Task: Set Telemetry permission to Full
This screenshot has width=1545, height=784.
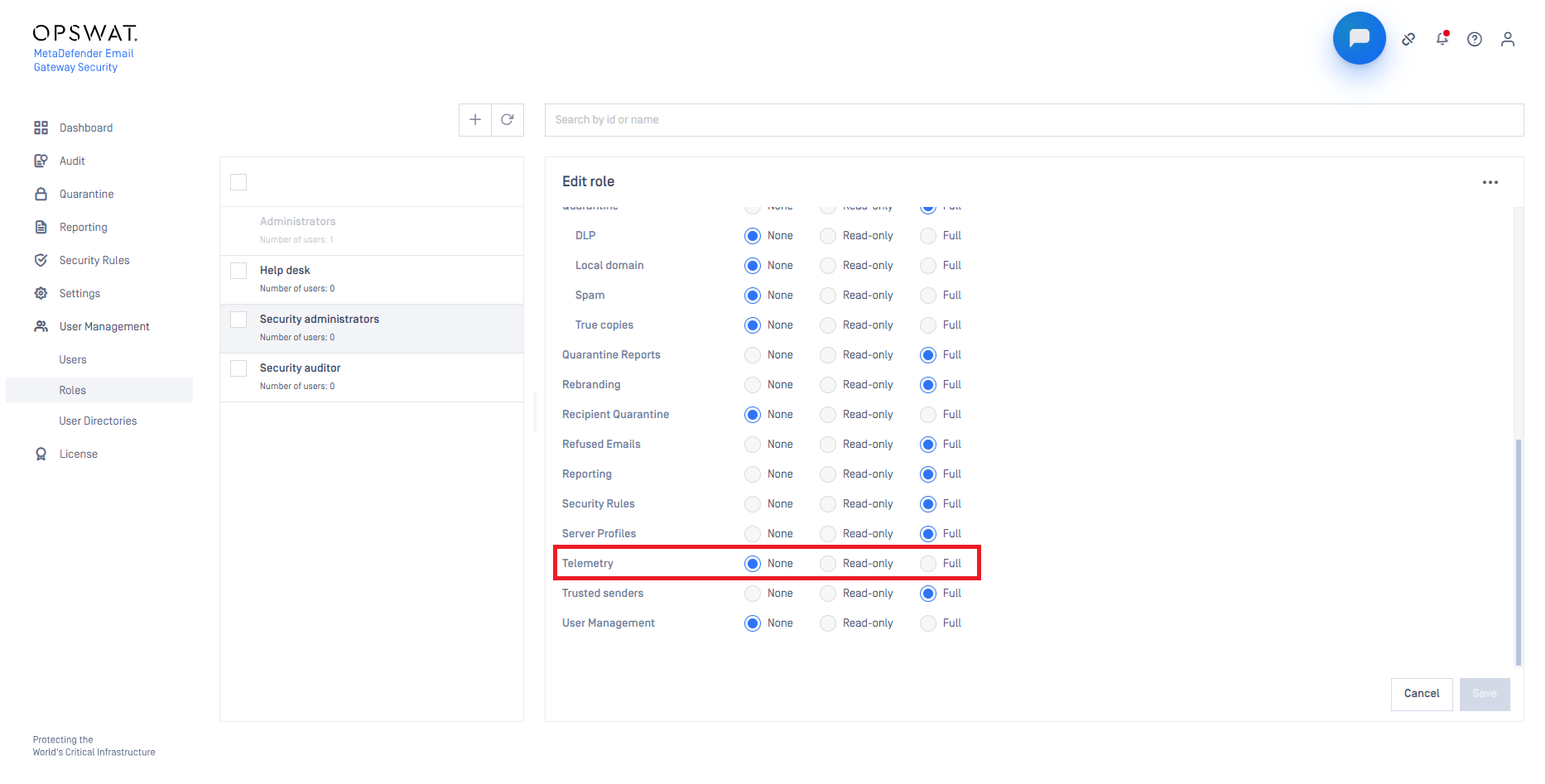Action: 928,564
